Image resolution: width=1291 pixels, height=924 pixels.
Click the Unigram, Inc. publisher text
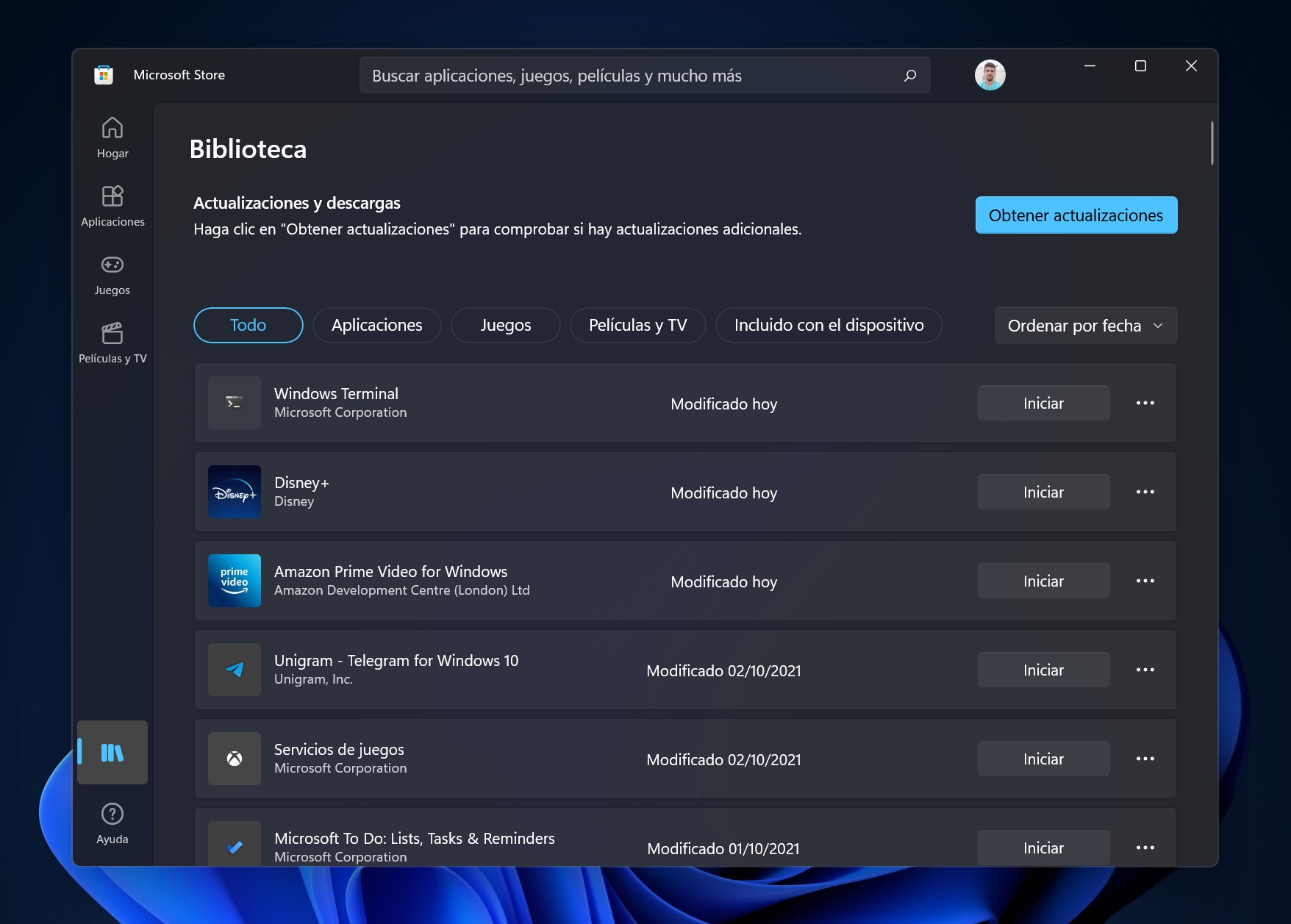click(313, 679)
